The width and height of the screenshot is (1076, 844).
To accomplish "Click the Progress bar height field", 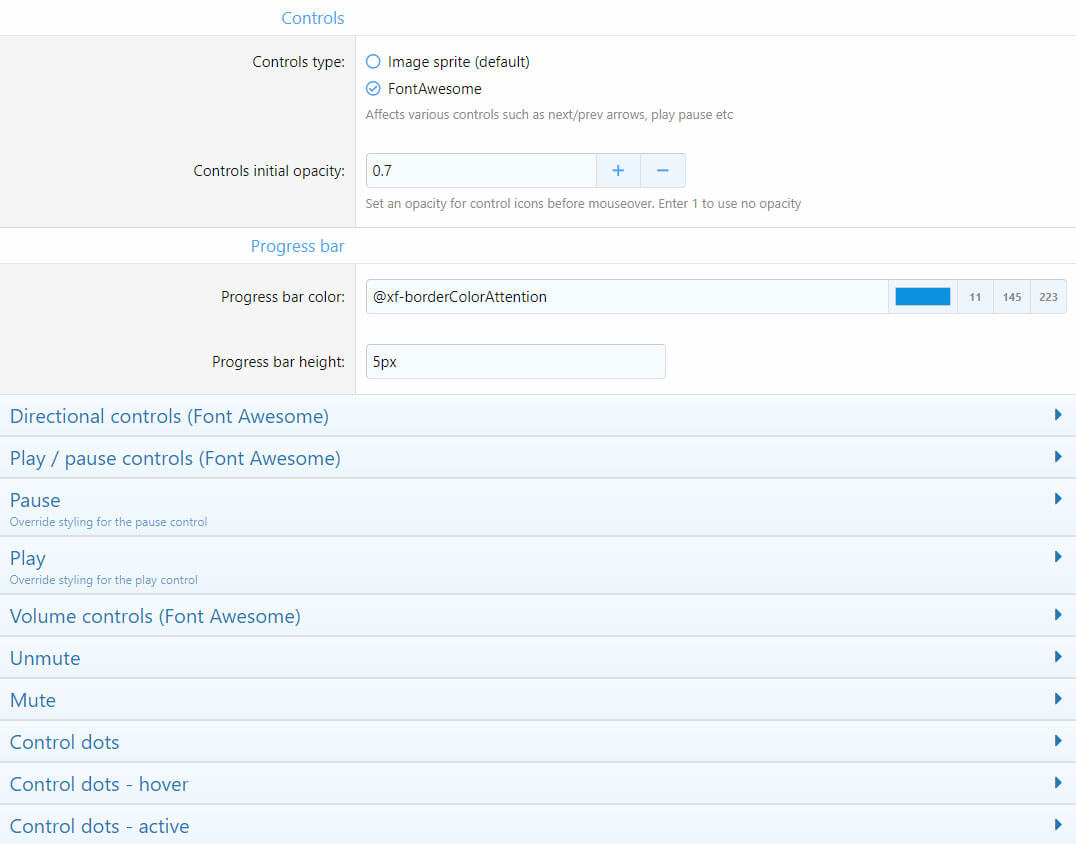I will click(515, 362).
